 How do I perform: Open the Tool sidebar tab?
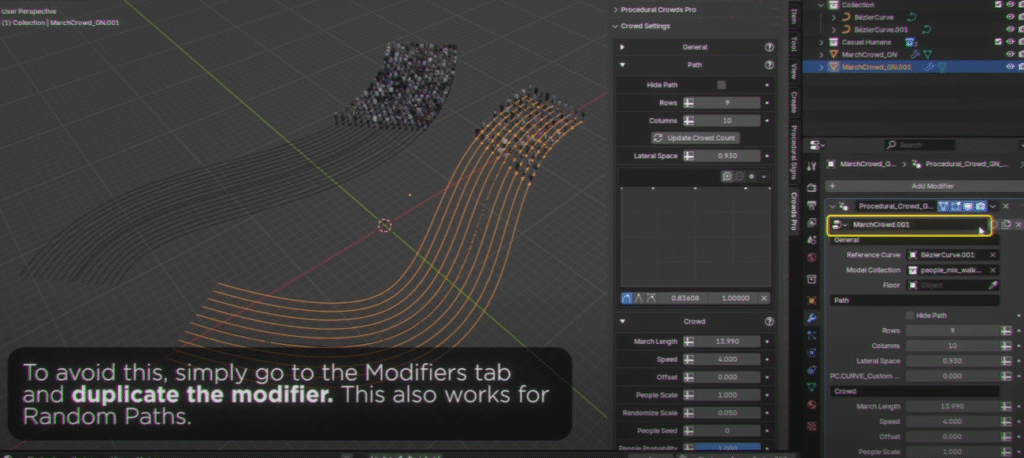click(794, 44)
